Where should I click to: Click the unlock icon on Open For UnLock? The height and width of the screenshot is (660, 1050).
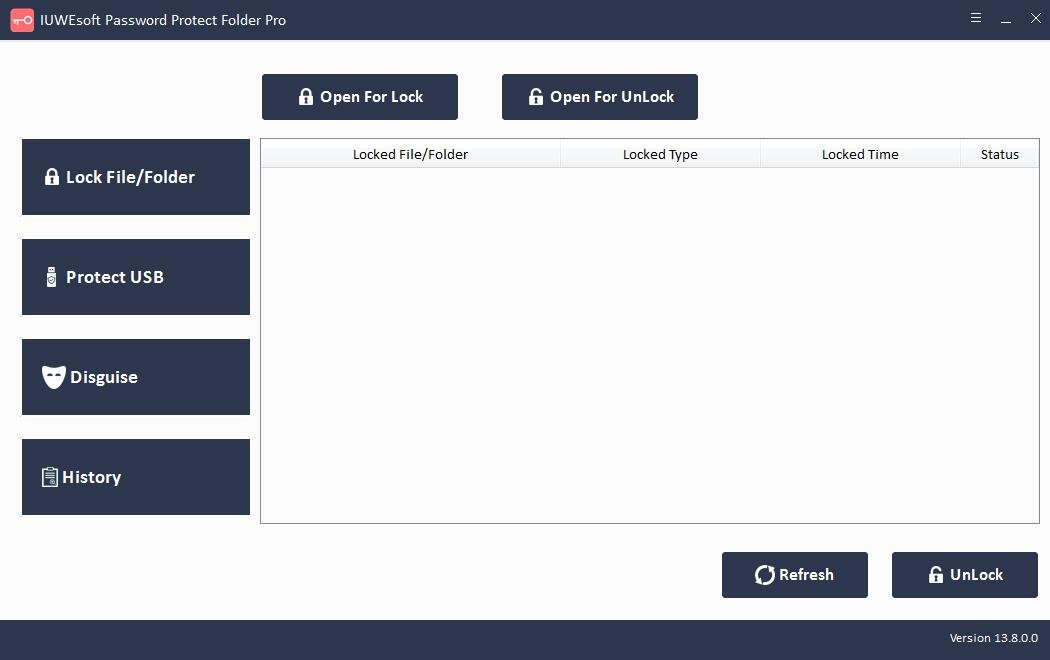(x=534, y=96)
